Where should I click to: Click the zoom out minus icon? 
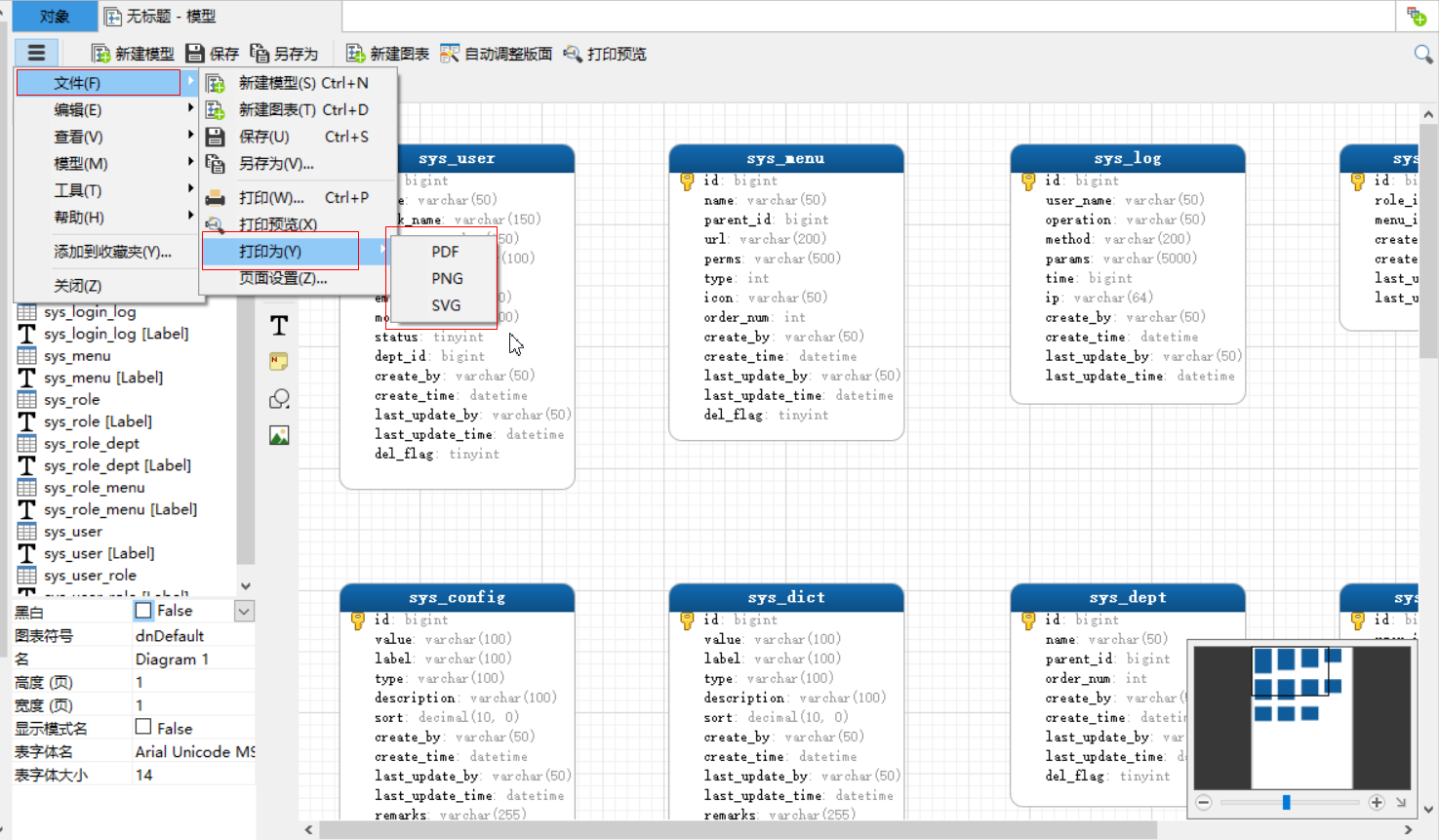tap(1204, 802)
